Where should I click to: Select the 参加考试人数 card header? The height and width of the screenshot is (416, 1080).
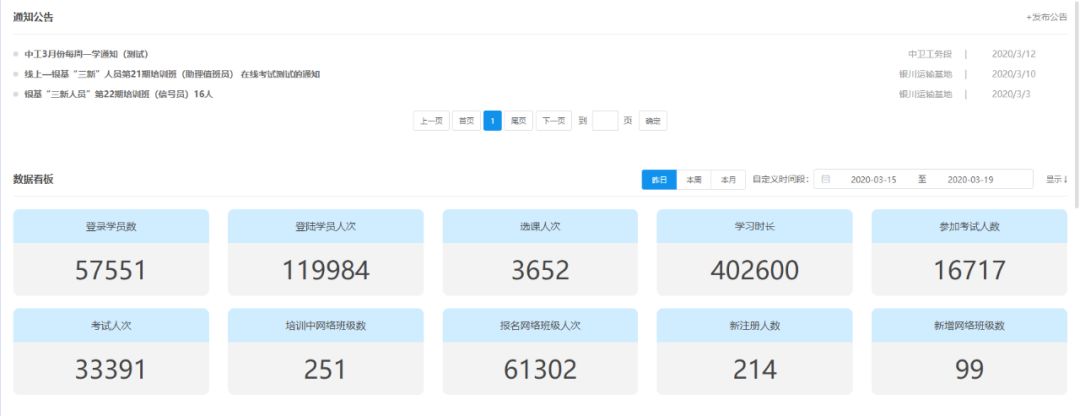click(x=969, y=226)
